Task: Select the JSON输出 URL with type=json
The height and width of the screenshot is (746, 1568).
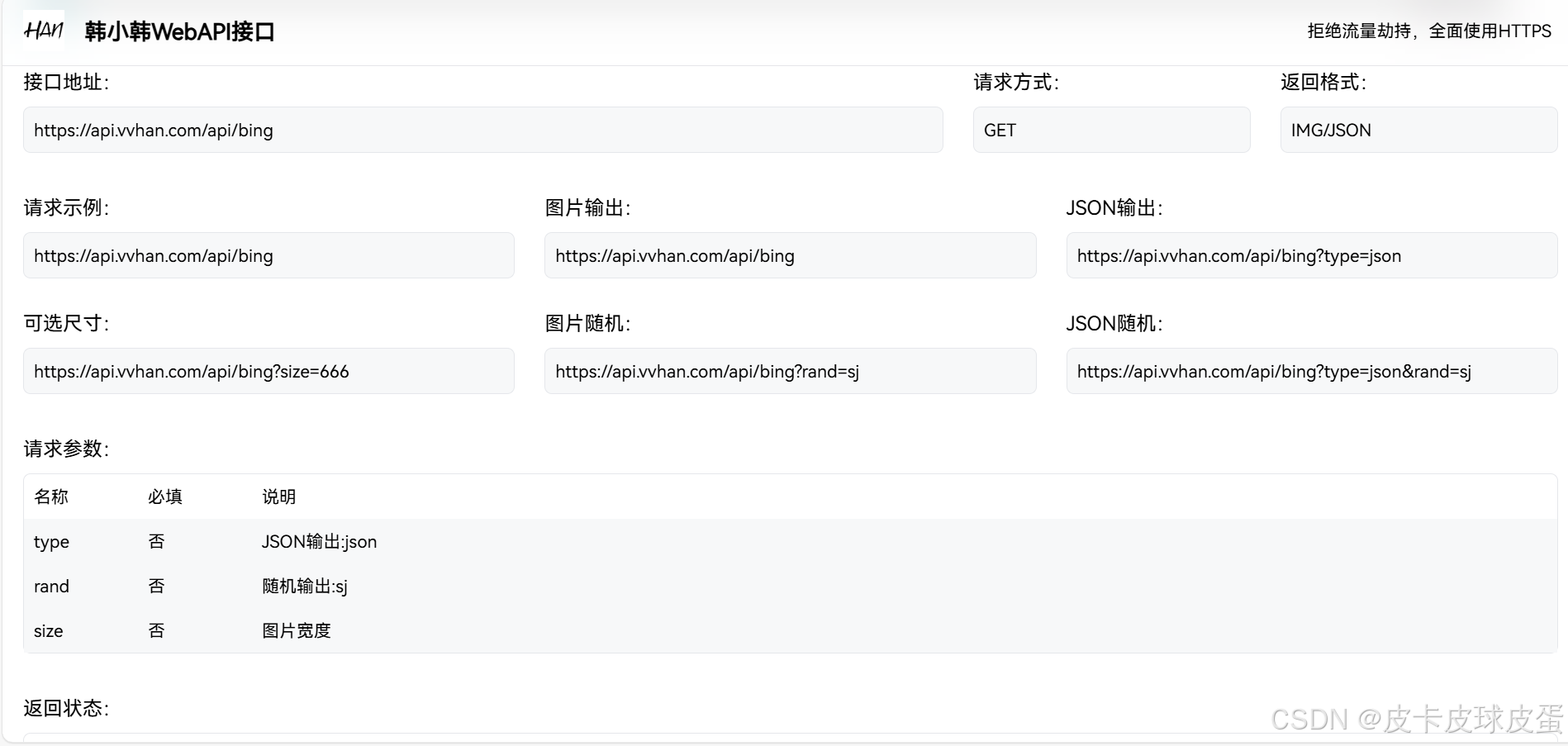Action: coord(1310,255)
